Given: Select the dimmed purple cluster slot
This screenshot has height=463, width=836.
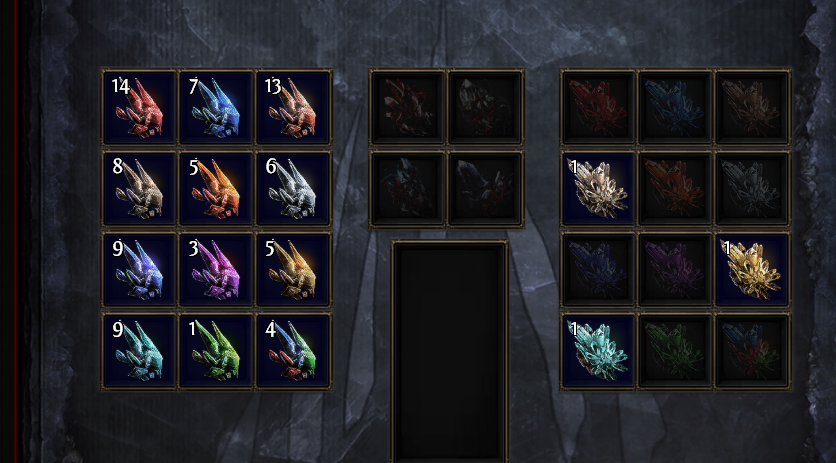Looking at the screenshot, I should click(x=675, y=270).
